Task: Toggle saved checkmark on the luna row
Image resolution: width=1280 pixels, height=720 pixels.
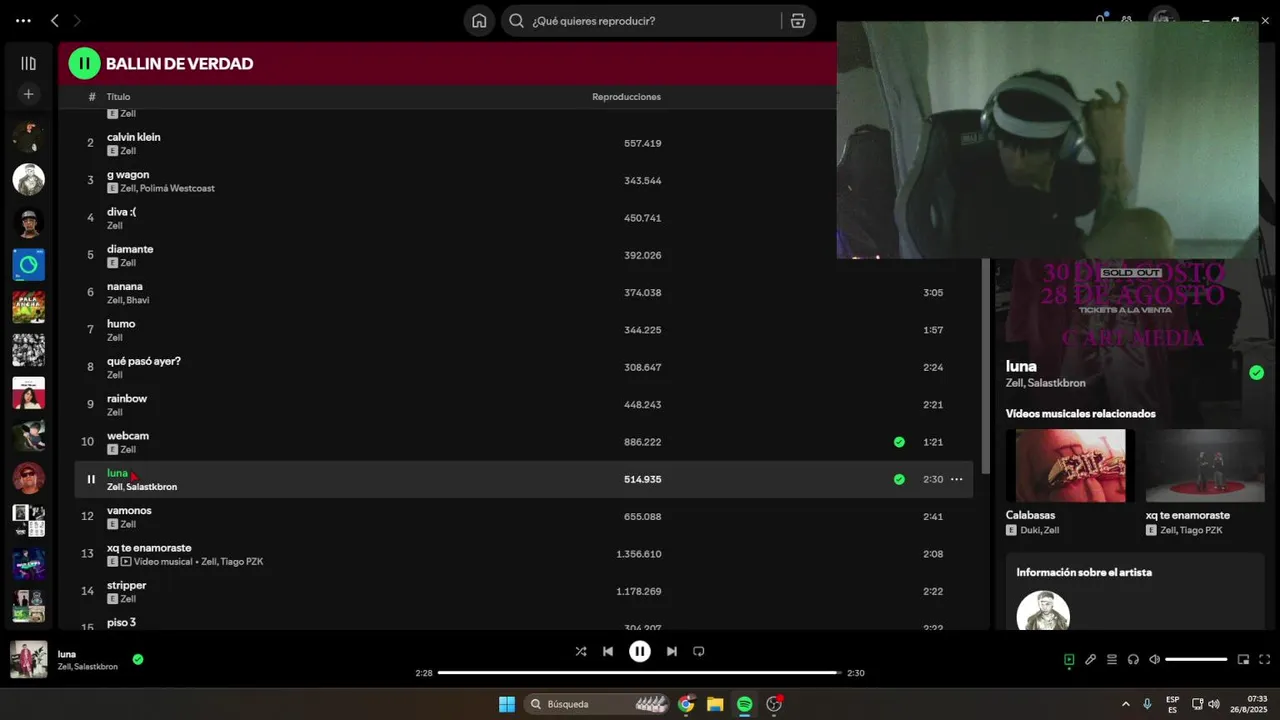Action: tap(899, 479)
